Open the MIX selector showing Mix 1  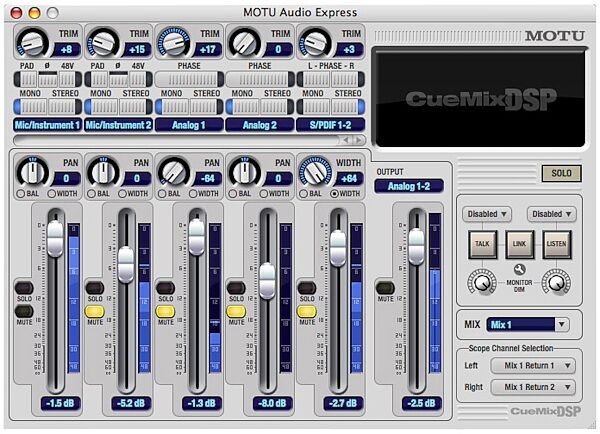527,325
